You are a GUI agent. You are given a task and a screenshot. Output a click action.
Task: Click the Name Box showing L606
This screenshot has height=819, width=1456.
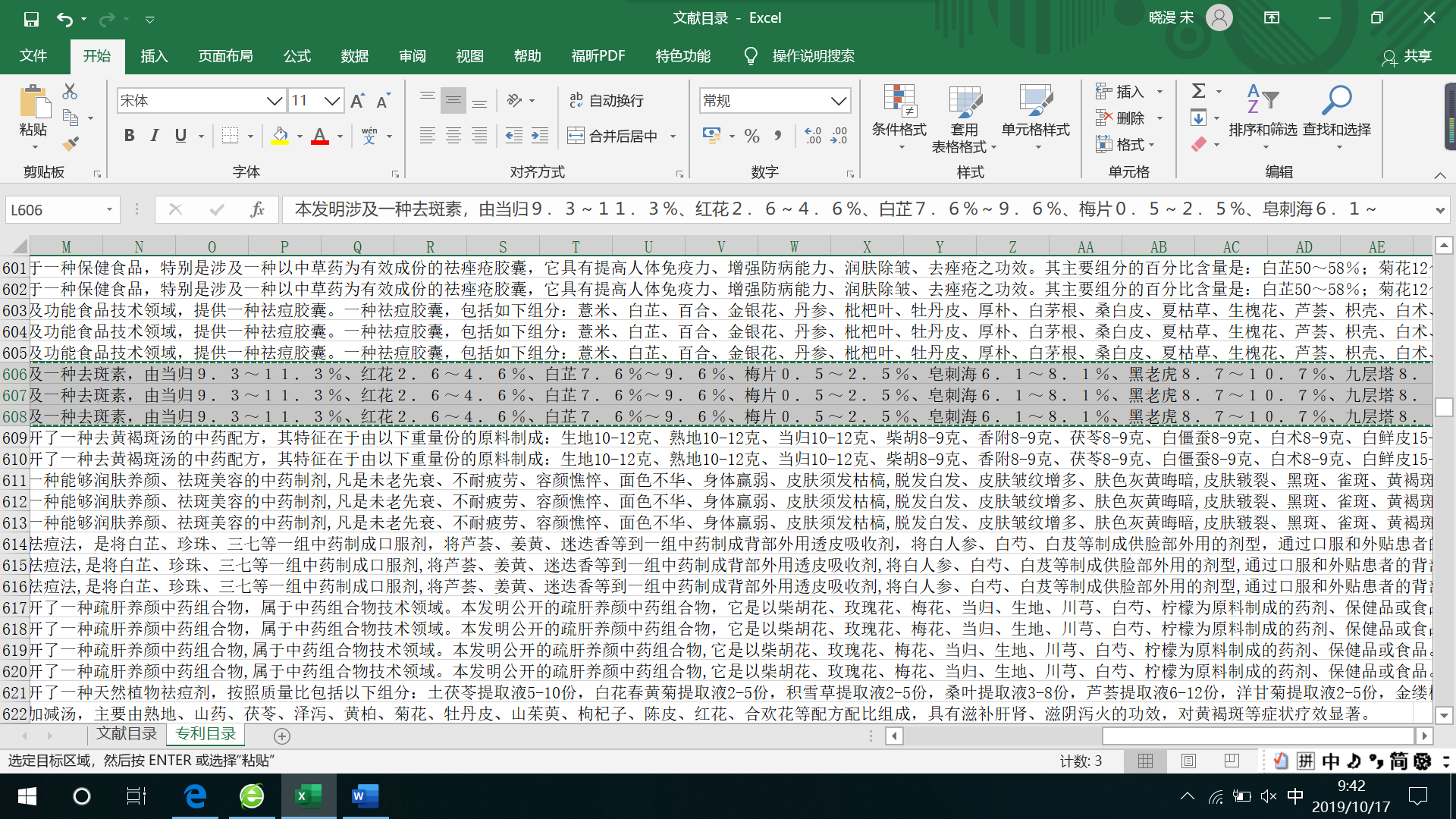(53, 210)
